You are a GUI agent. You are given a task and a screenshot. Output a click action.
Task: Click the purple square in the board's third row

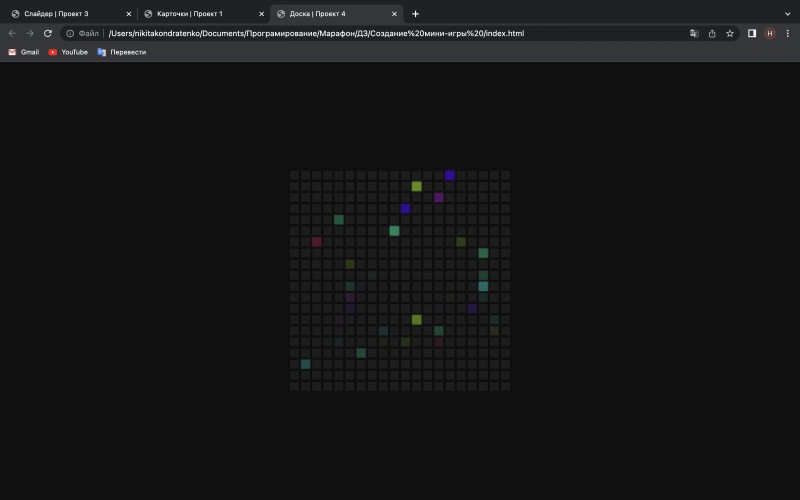[x=439, y=197]
